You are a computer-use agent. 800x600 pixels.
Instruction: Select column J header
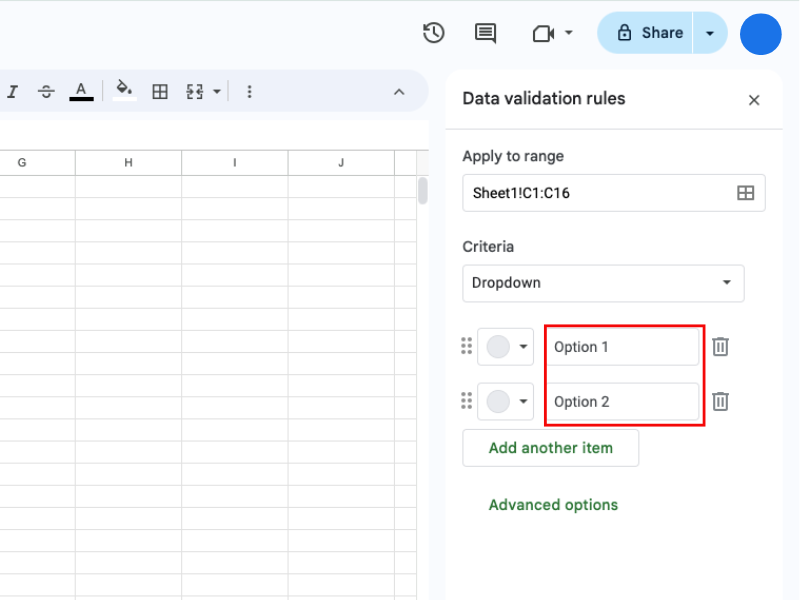click(x=341, y=163)
